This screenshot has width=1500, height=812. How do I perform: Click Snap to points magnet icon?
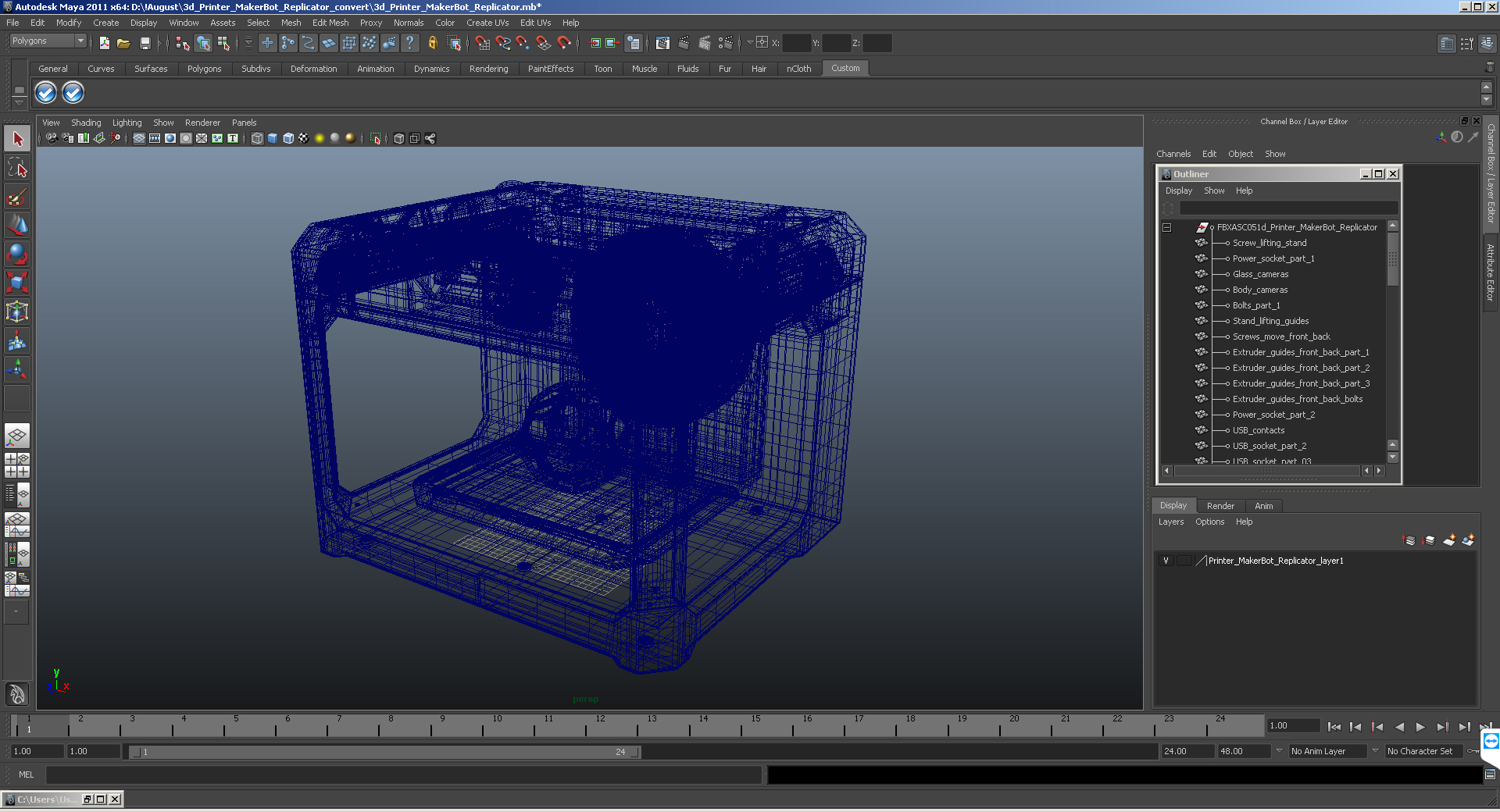(523, 43)
